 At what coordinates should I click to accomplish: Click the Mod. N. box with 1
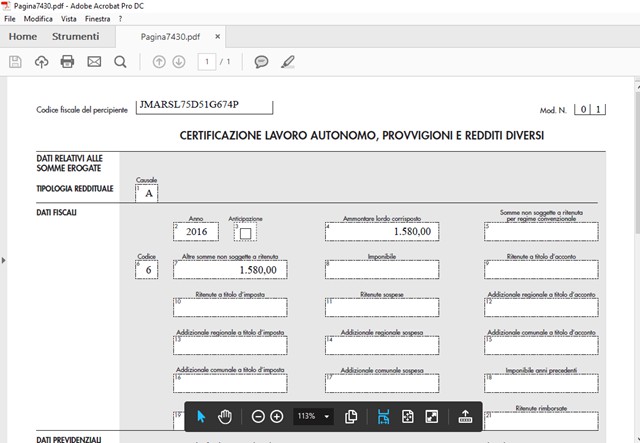[598, 109]
